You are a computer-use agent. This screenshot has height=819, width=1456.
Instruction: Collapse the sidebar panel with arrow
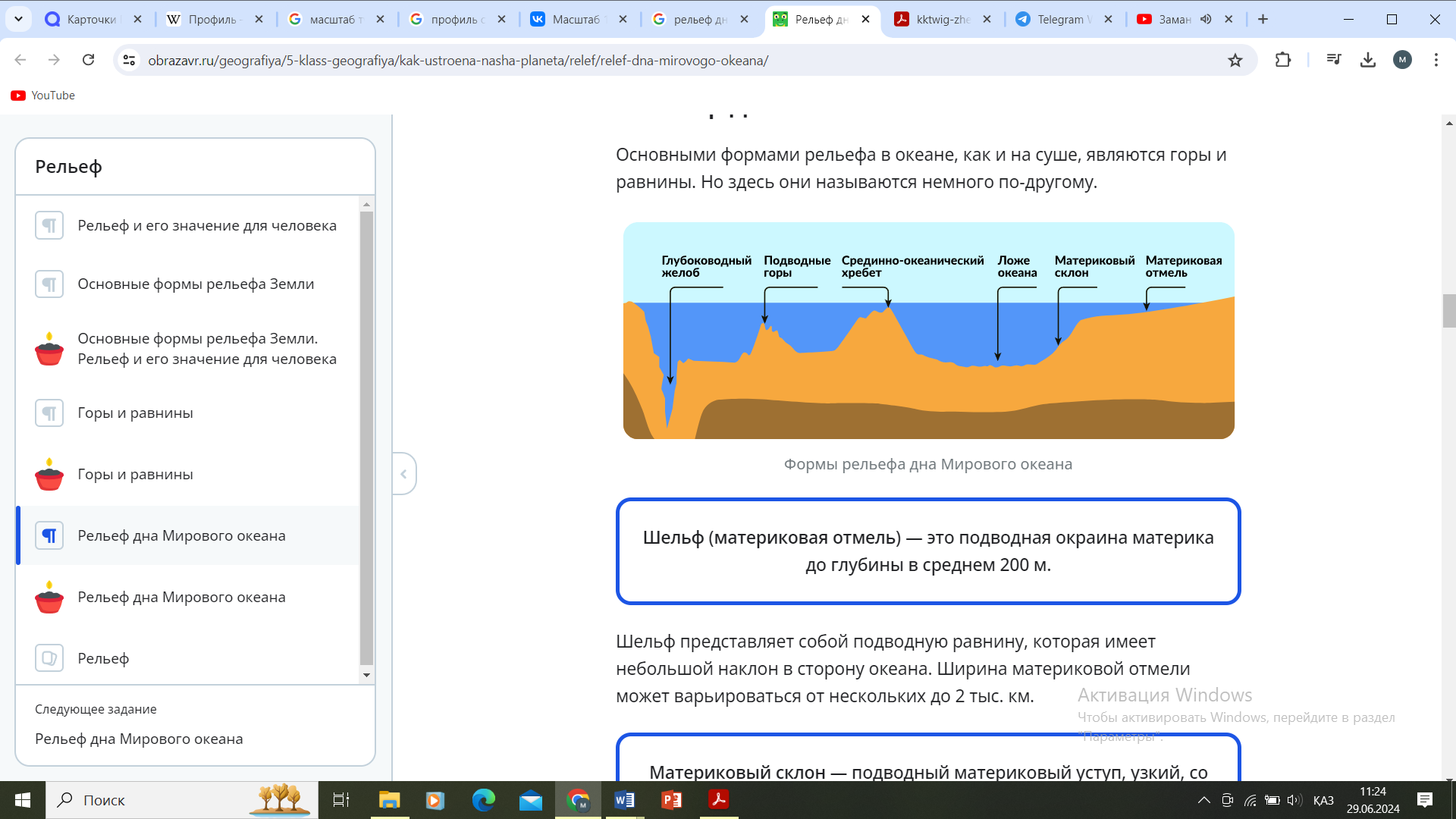403,474
